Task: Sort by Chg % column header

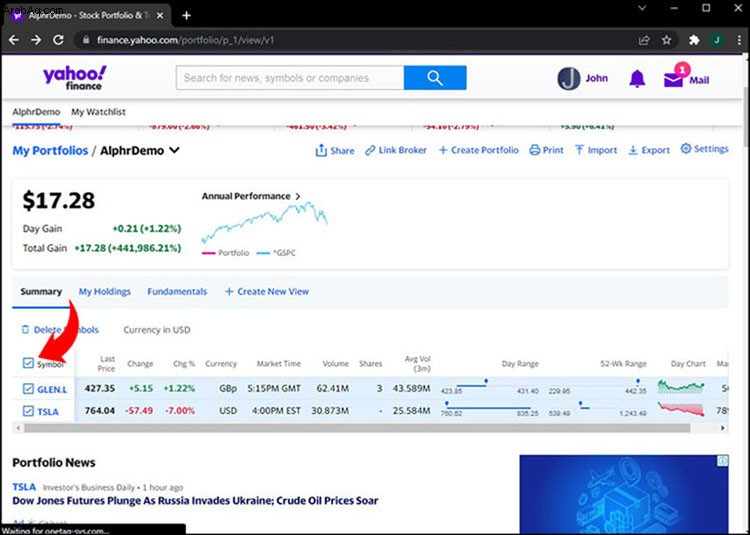Action: point(184,364)
